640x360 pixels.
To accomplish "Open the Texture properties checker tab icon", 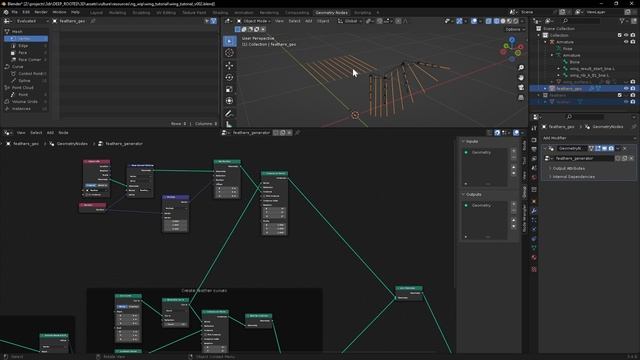I will point(534,269).
